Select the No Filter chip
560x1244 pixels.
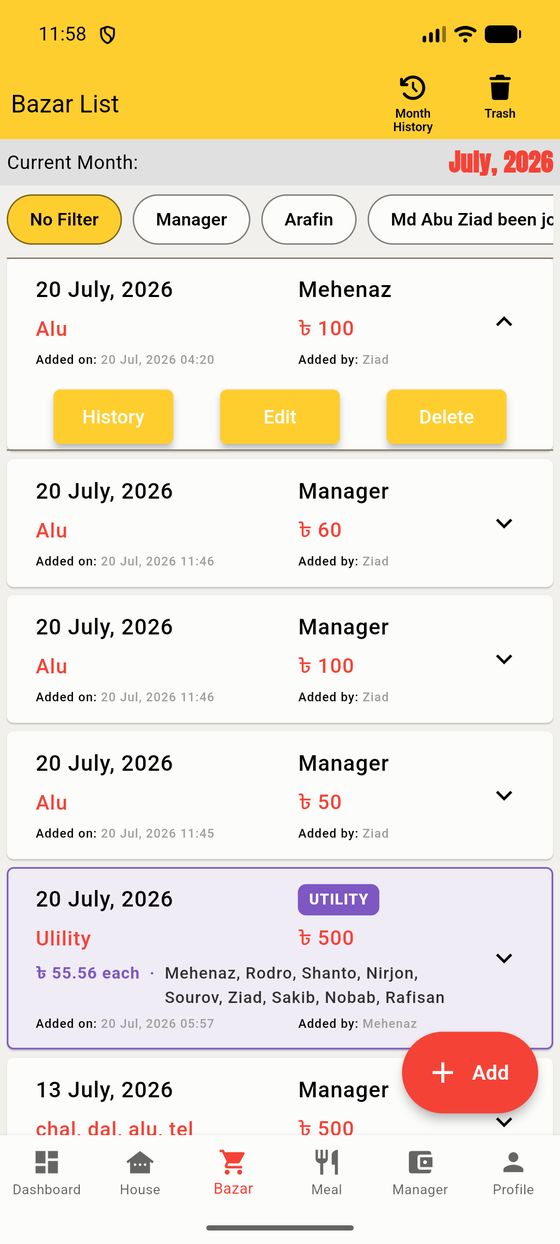[x=64, y=219]
